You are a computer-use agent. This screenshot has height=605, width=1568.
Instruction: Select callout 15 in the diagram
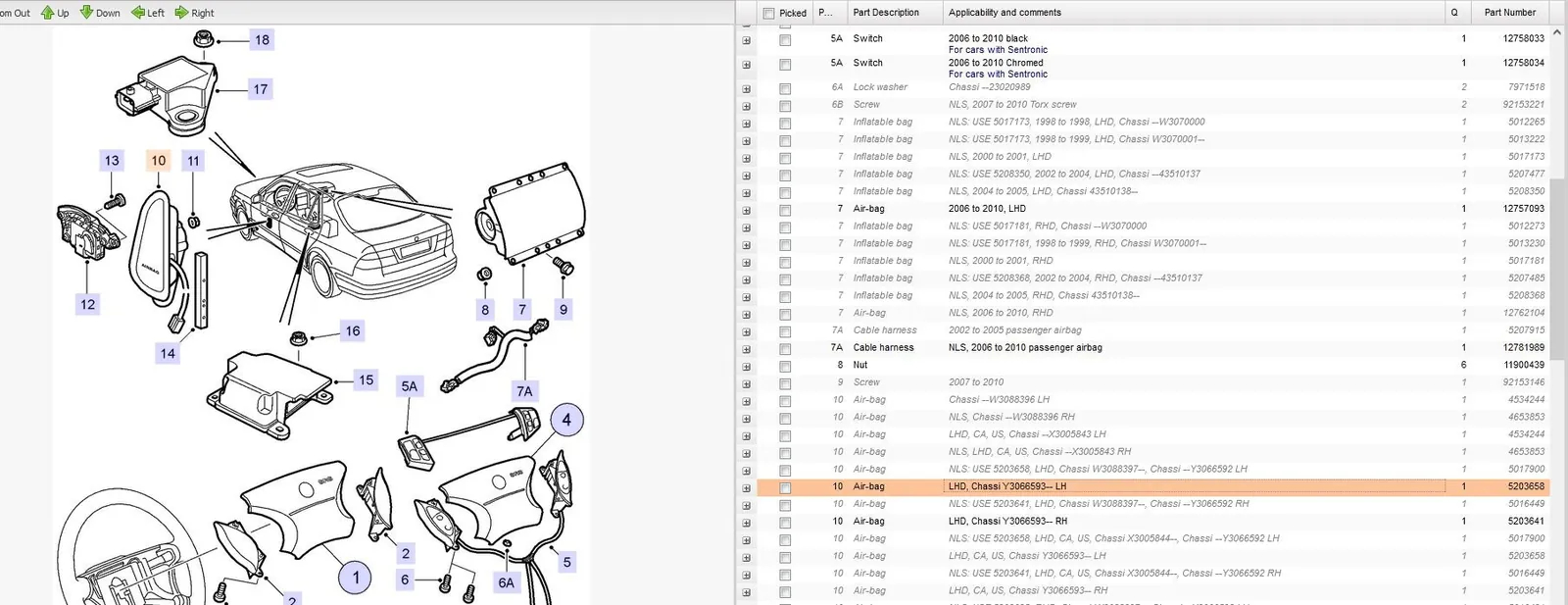pyautogui.click(x=366, y=379)
